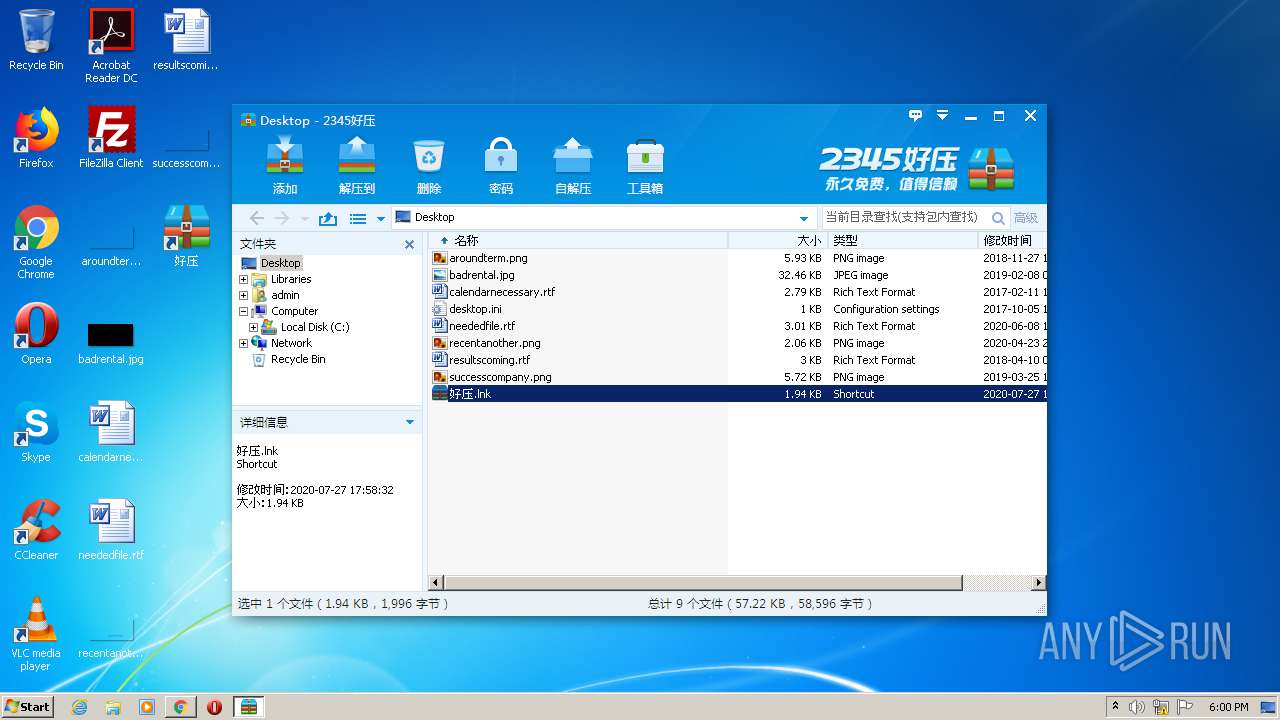Go back with the left arrow button
The width and height of the screenshot is (1280, 720).
[257, 218]
